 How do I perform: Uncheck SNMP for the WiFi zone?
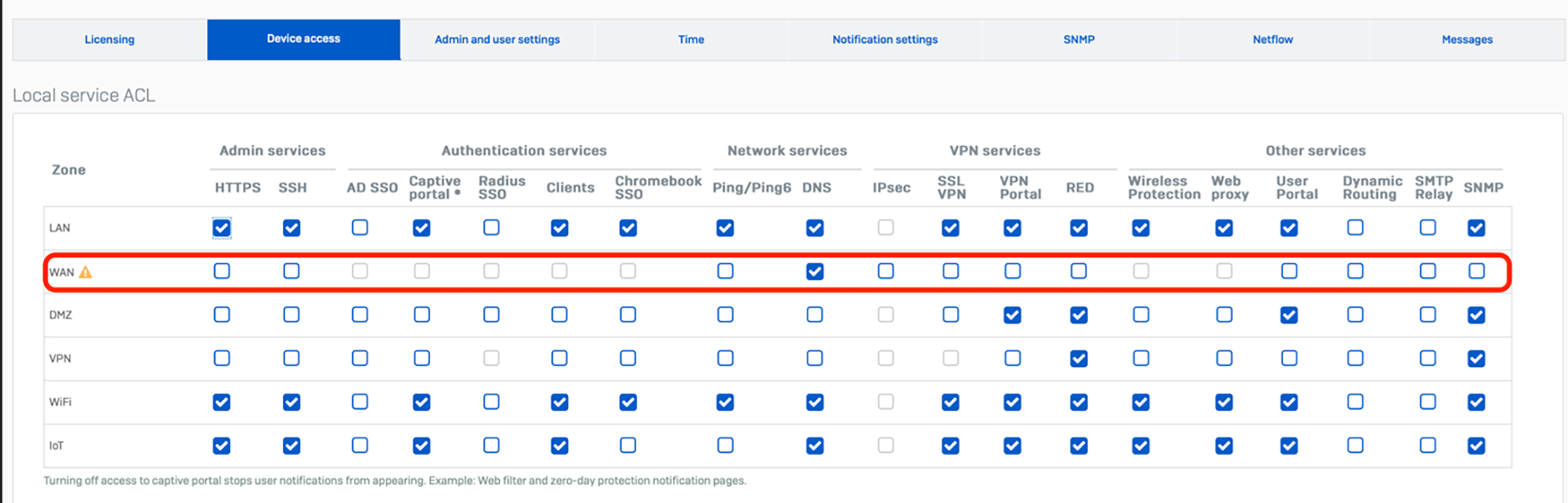click(x=1476, y=402)
